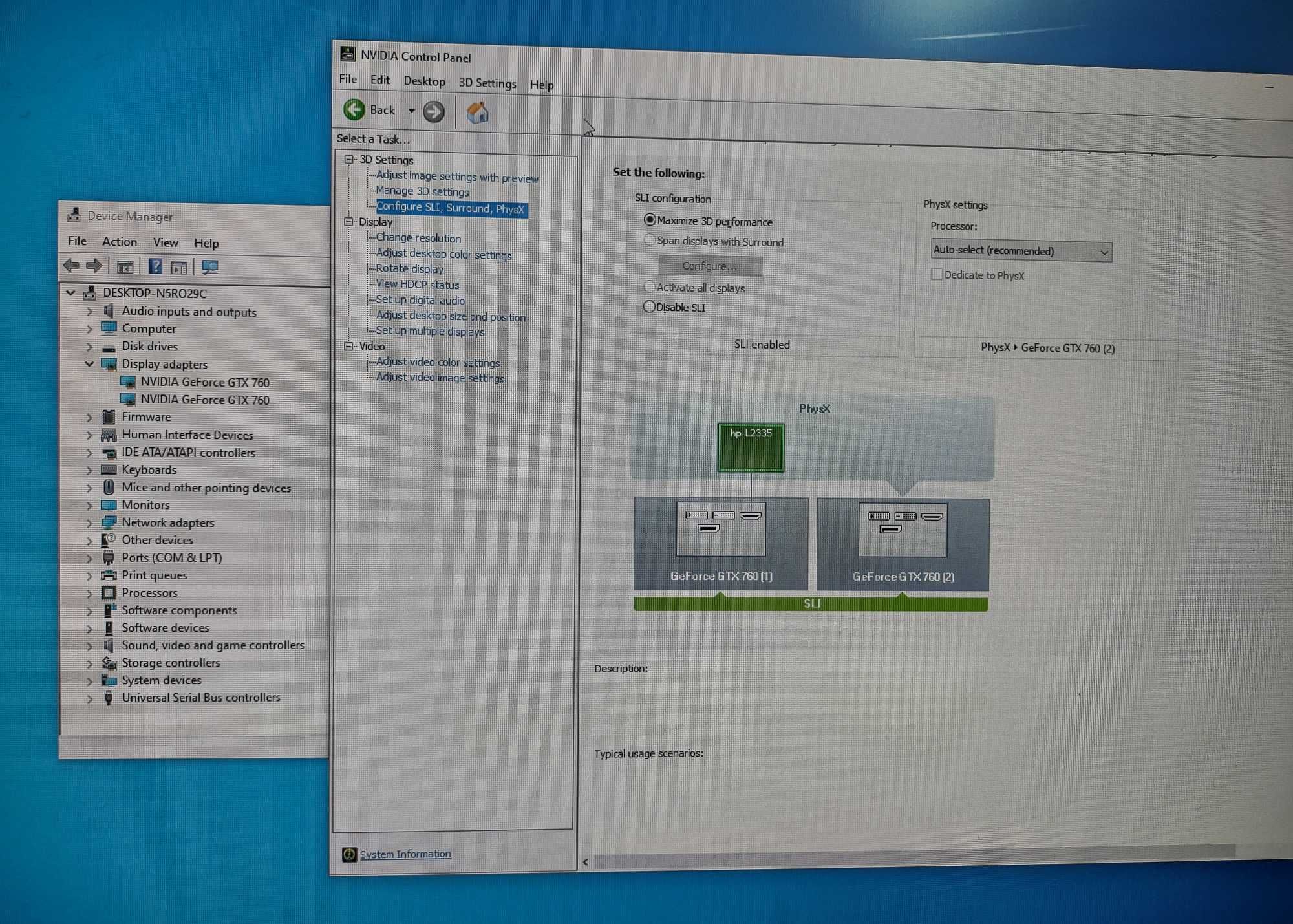The height and width of the screenshot is (924, 1293).
Task: Click the Properties pane toolbar icon in Device Manager
Action: 179,267
